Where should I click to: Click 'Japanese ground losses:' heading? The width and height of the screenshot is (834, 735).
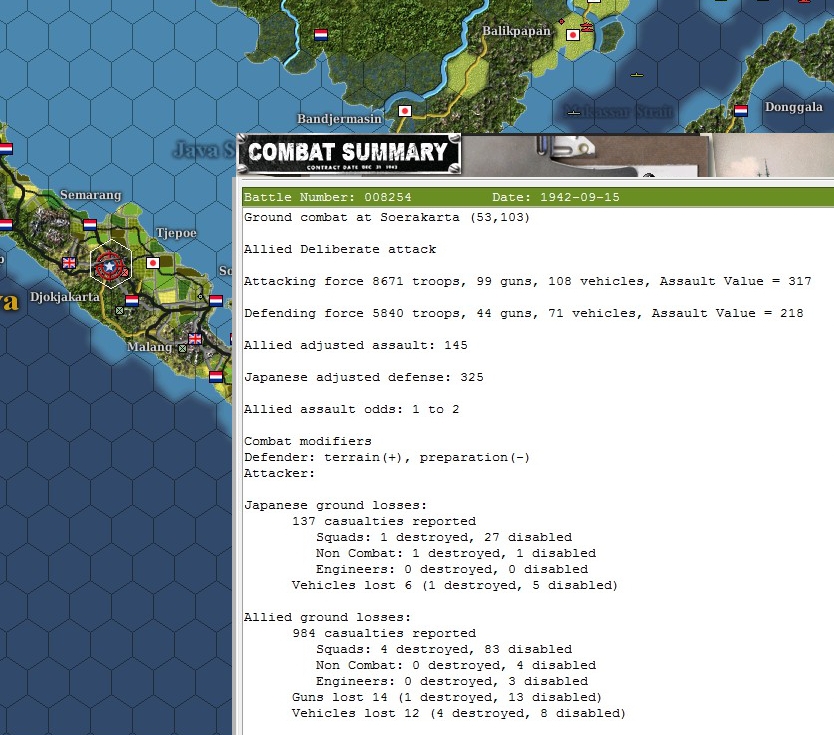[336, 505]
